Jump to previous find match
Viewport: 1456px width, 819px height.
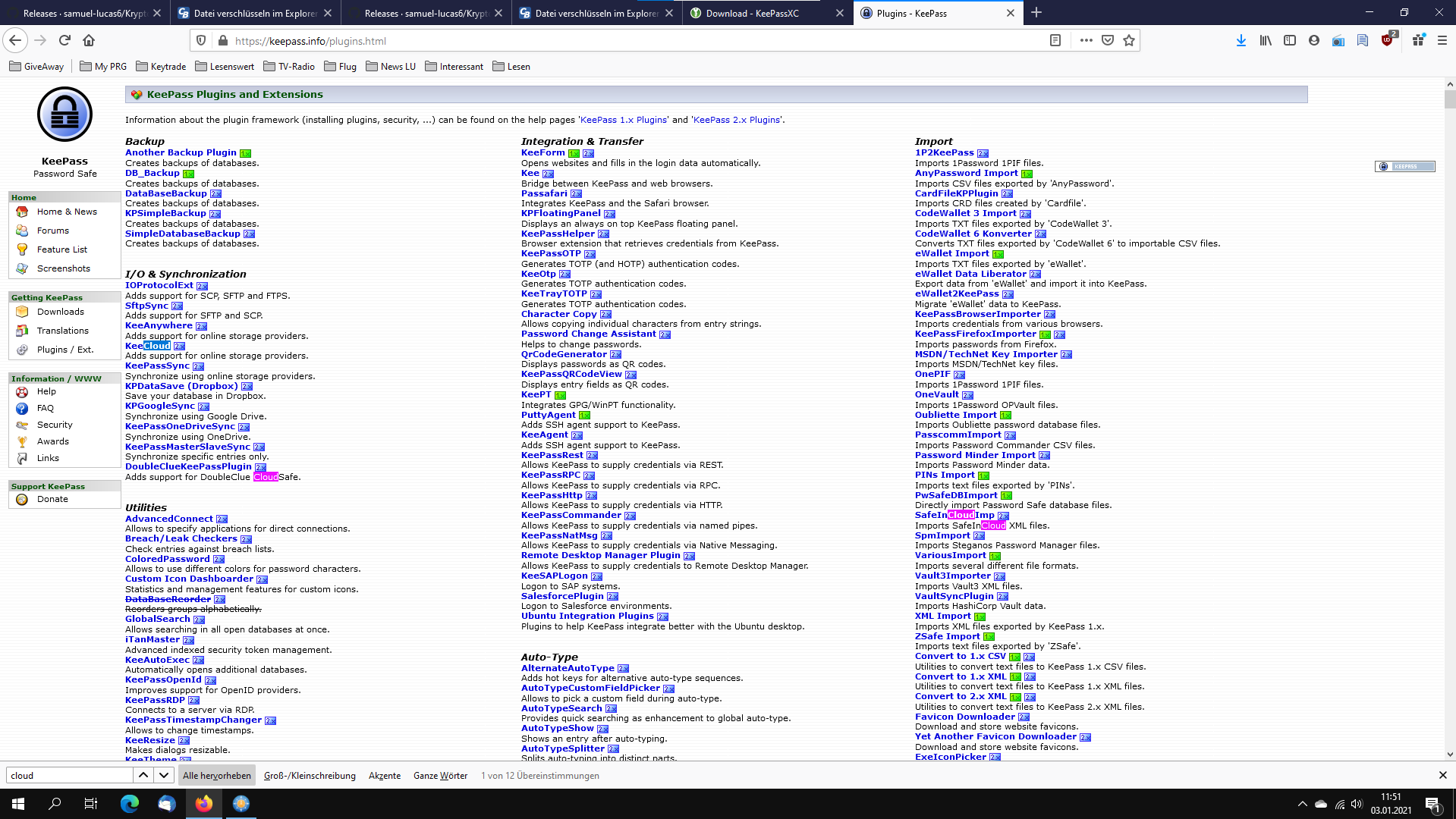pos(143,775)
